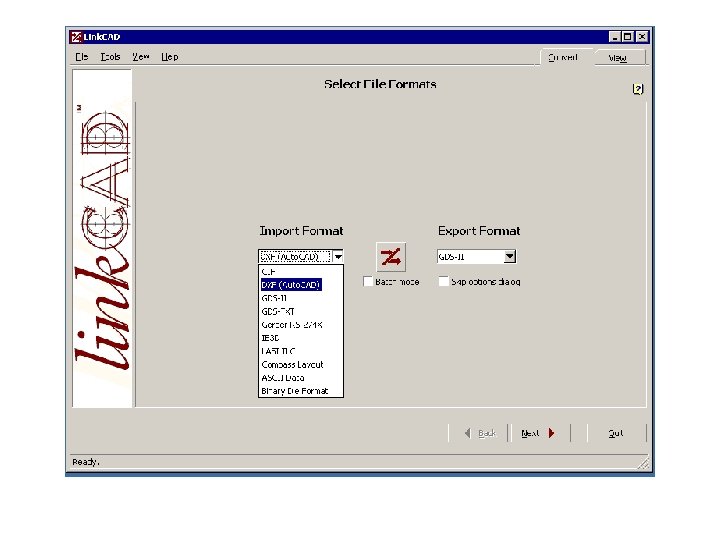Select IE3D import format
Viewport: 720px width, 540px height.
click(x=301, y=338)
